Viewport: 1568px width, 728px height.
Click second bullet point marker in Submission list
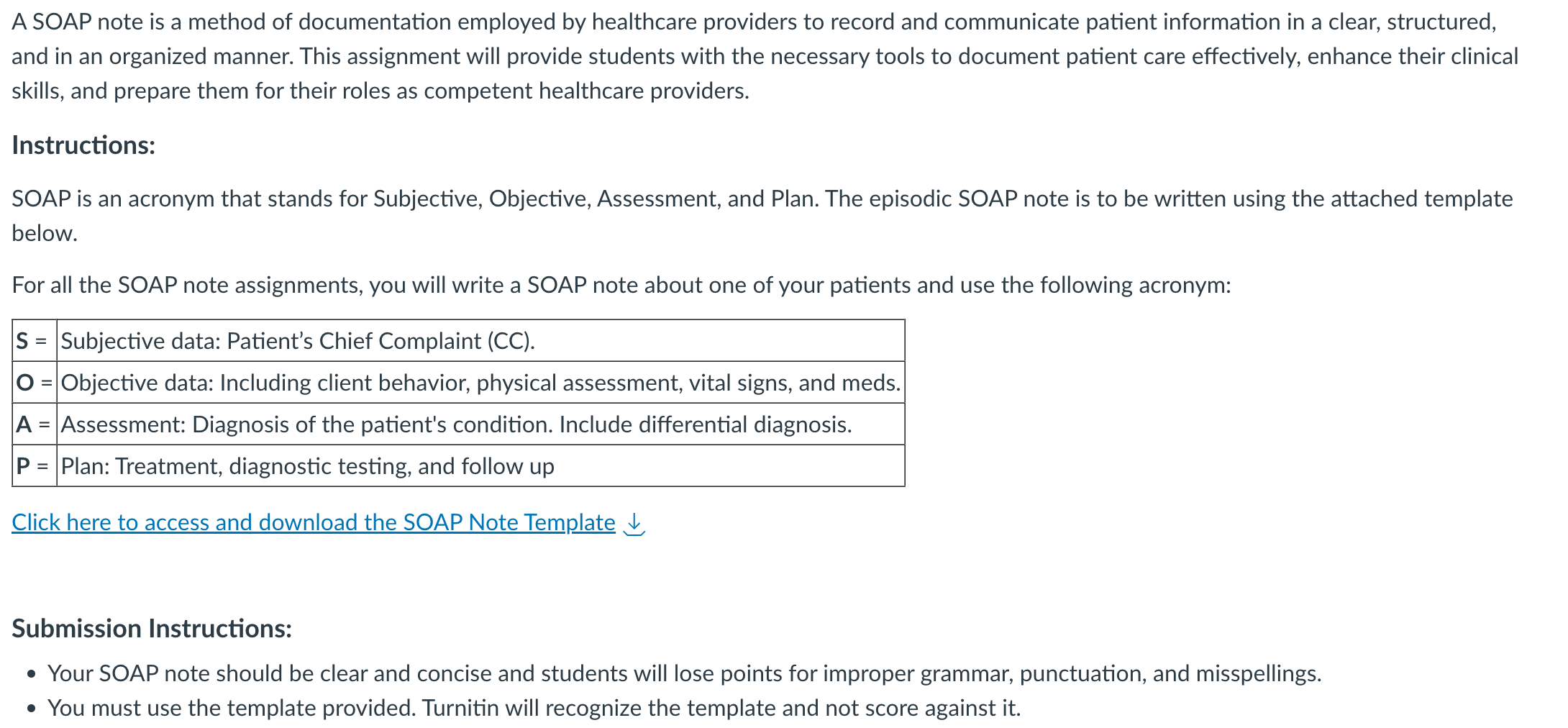pos(31,709)
